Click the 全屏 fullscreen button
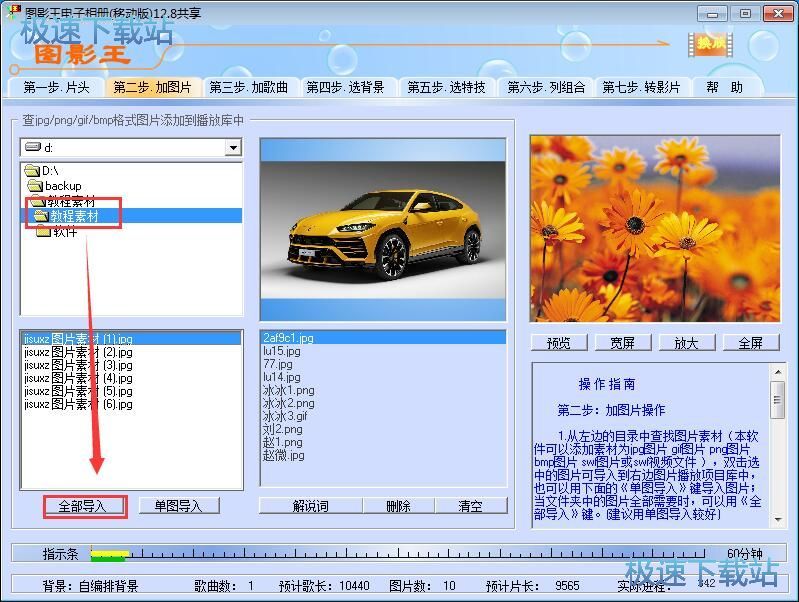Image resolution: width=799 pixels, height=602 pixels. tap(750, 343)
